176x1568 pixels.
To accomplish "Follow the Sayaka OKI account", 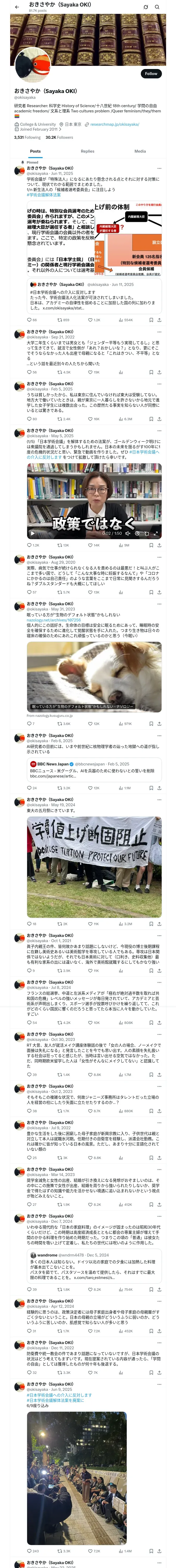I will 151,74.
